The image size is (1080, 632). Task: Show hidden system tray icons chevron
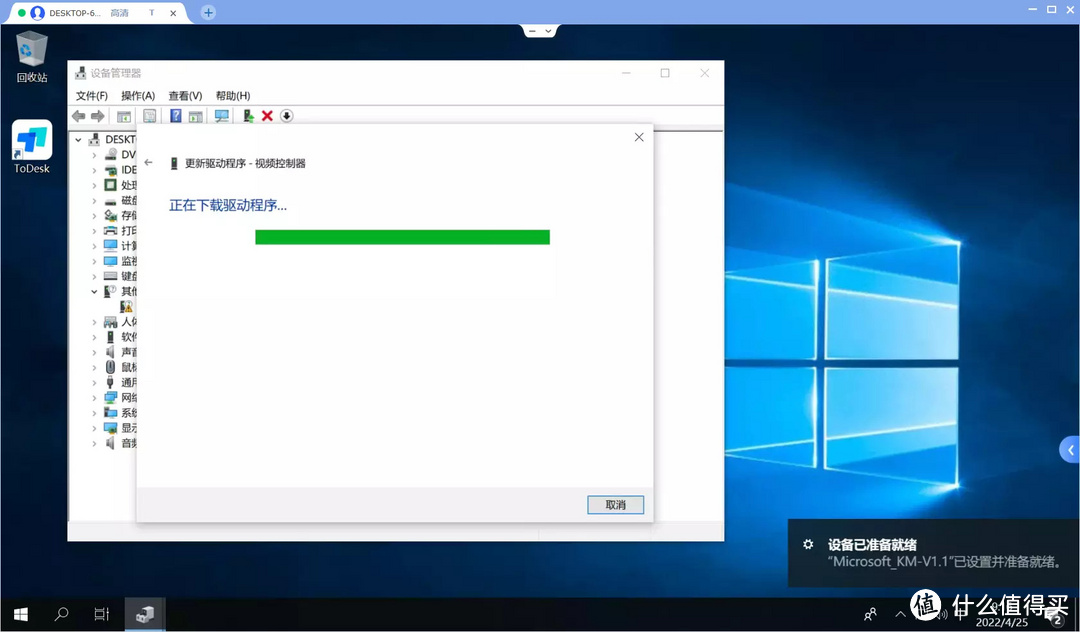click(900, 613)
